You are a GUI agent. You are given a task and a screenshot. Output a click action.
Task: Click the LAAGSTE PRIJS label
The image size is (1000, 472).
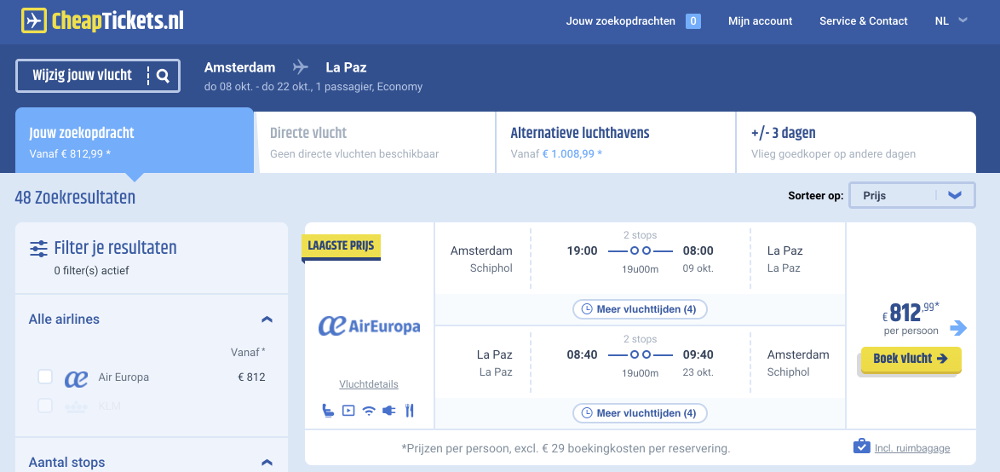(340, 246)
